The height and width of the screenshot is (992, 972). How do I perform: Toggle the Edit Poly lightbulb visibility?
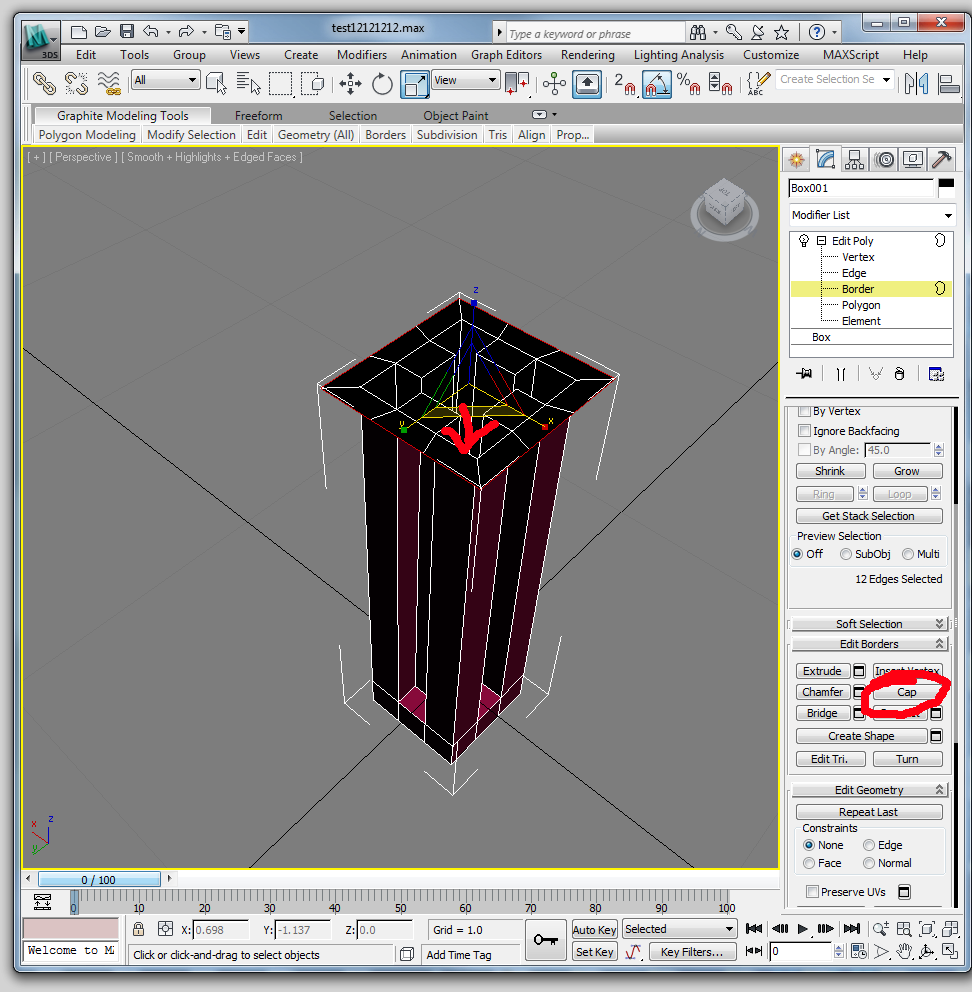803,241
